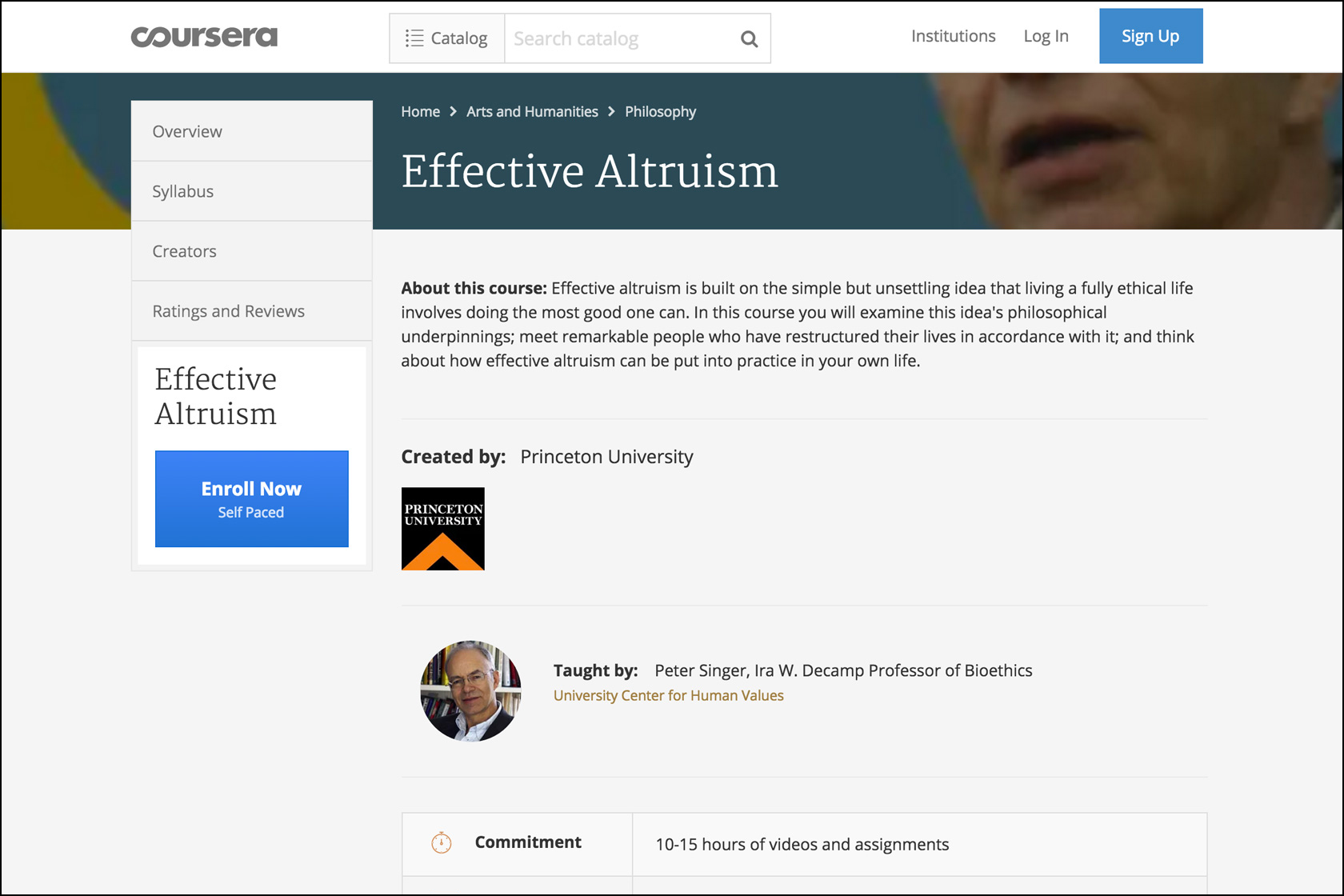Click Log In in the header
This screenshot has width=1344, height=896.
(1046, 36)
